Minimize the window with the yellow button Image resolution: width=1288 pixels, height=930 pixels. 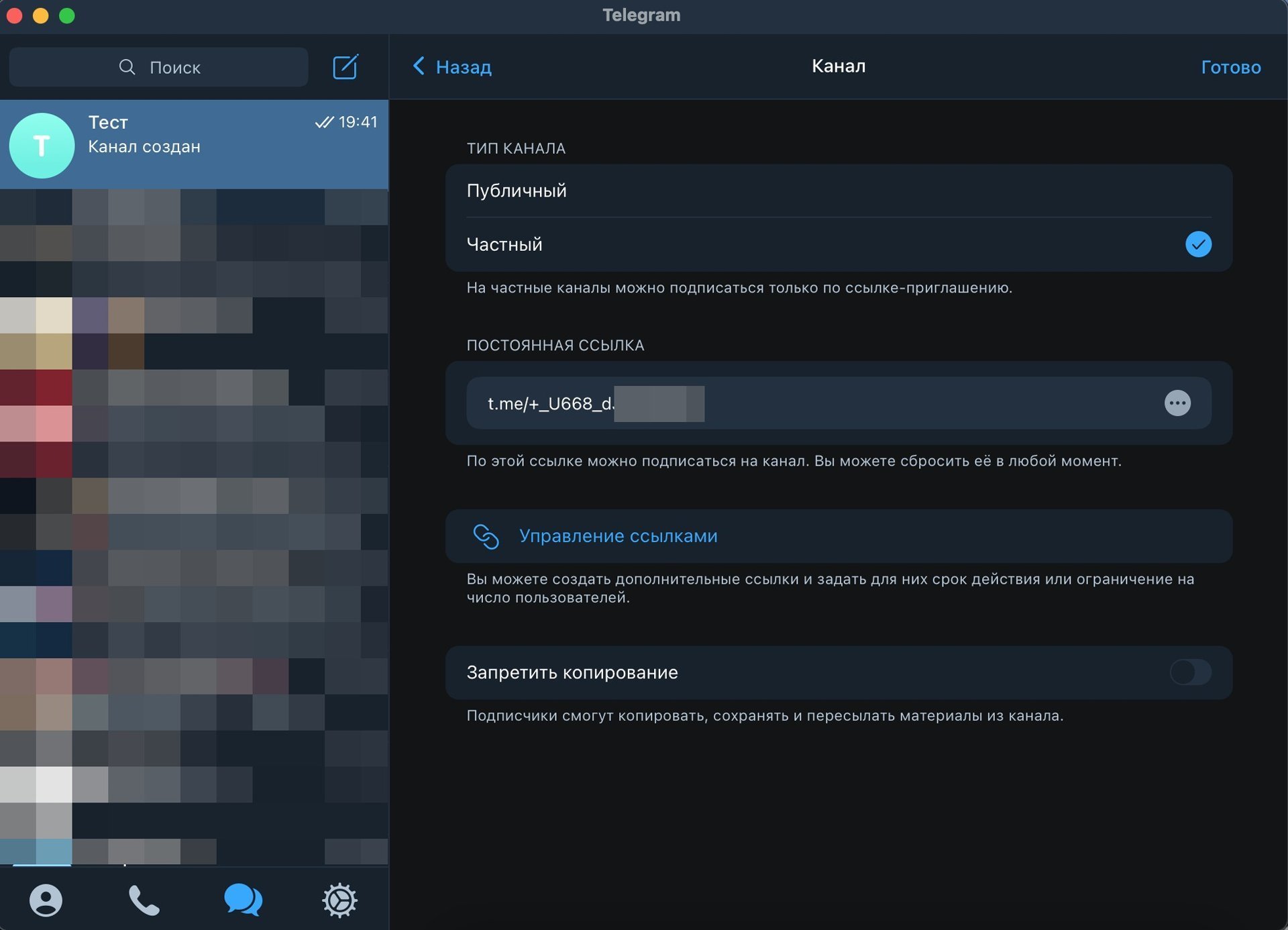pyautogui.click(x=40, y=15)
